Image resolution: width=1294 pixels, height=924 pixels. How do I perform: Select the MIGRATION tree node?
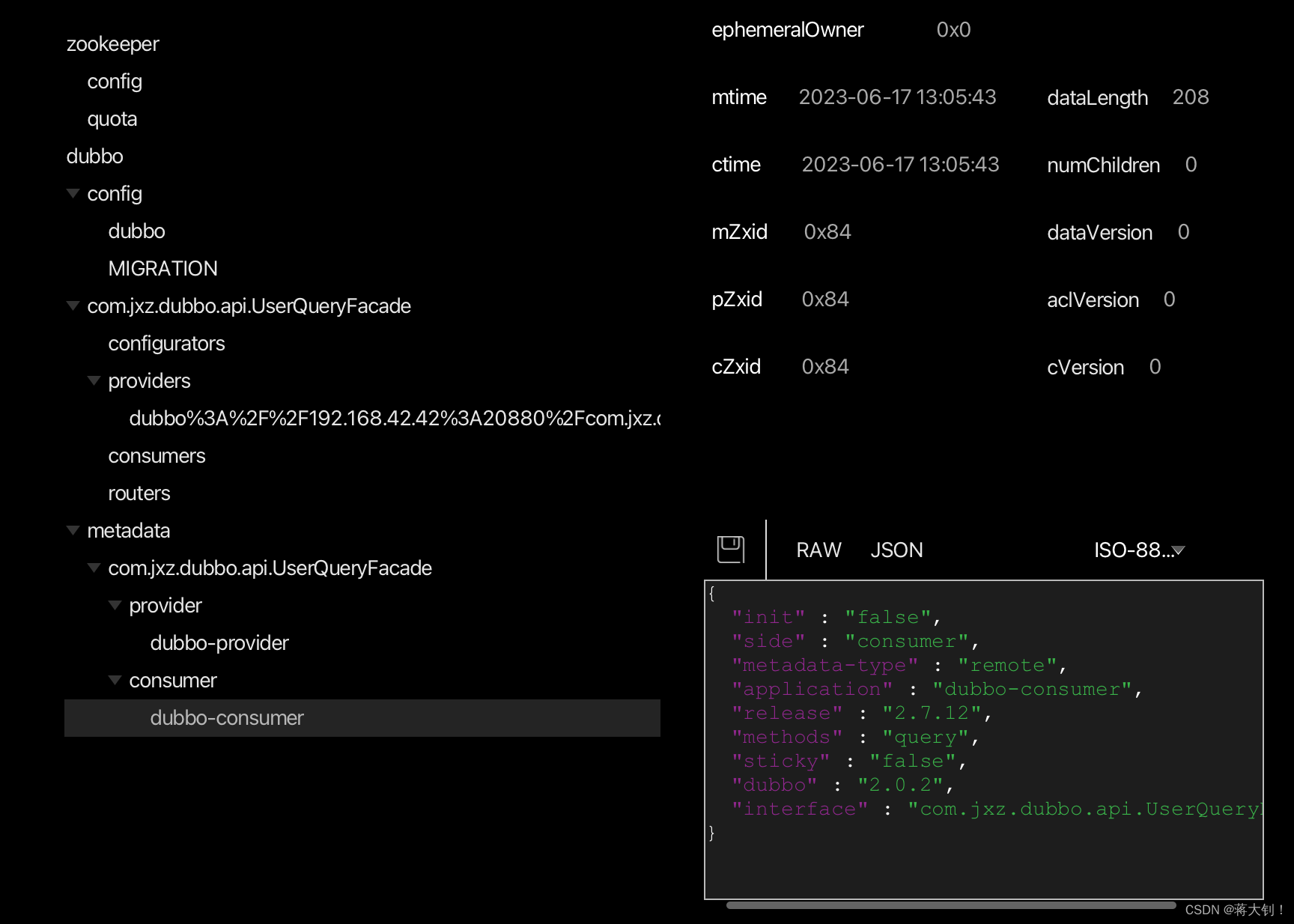pyautogui.click(x=163, y=269)
